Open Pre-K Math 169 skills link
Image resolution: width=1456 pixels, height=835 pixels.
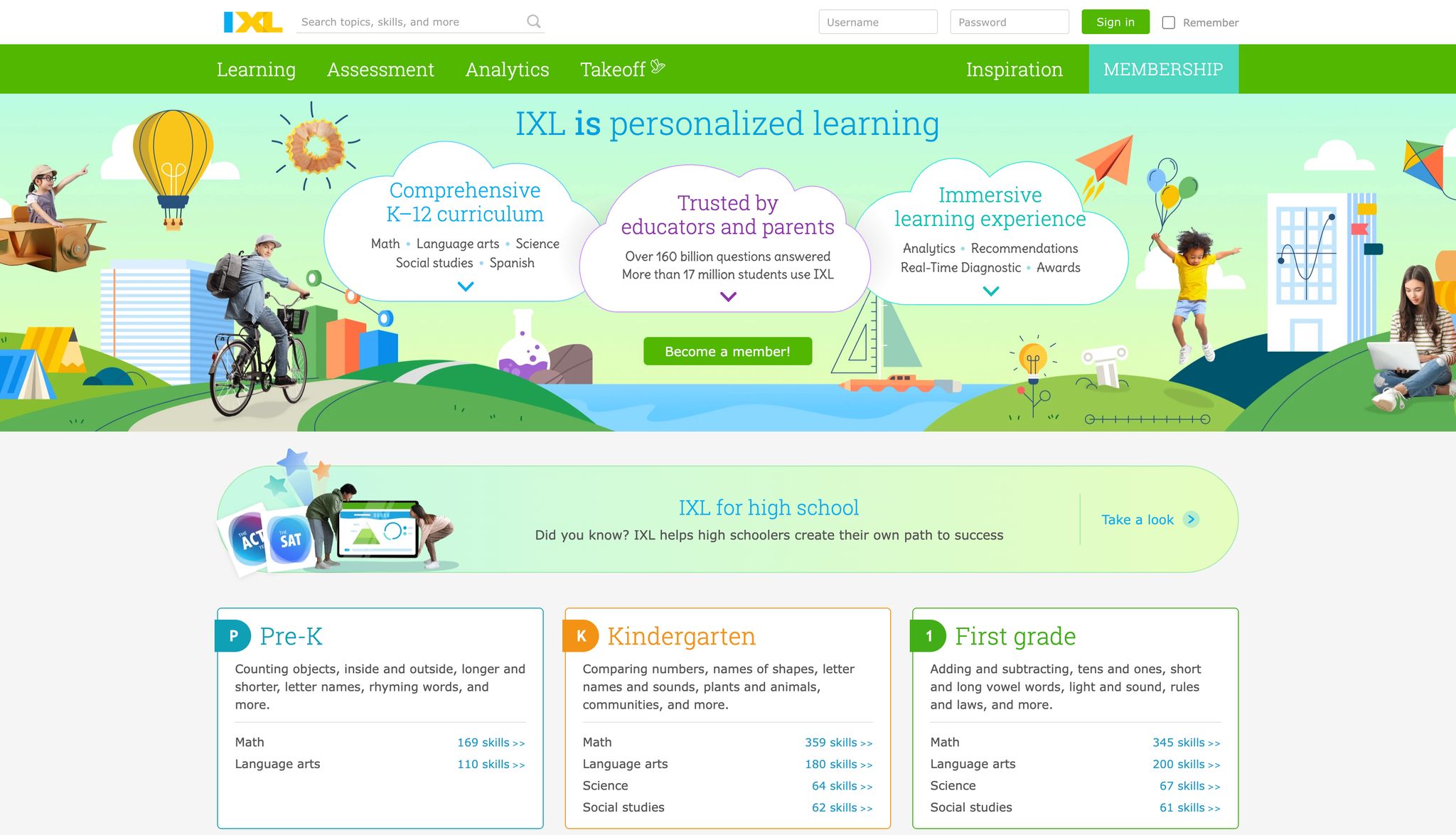(x=491, y=743)
